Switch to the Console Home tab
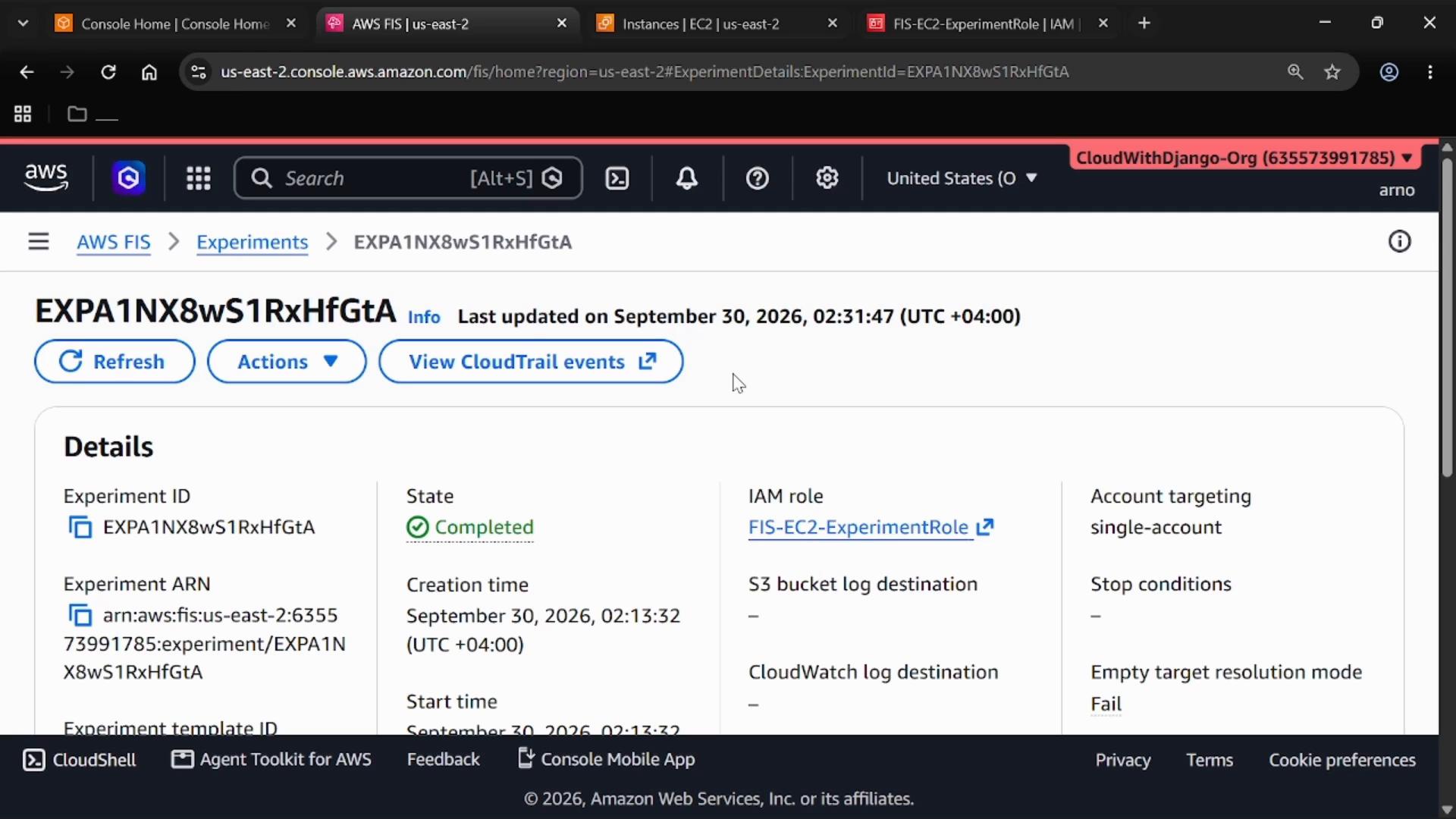The height and width of the screenshot is (819, 1456). coord(174,24)
